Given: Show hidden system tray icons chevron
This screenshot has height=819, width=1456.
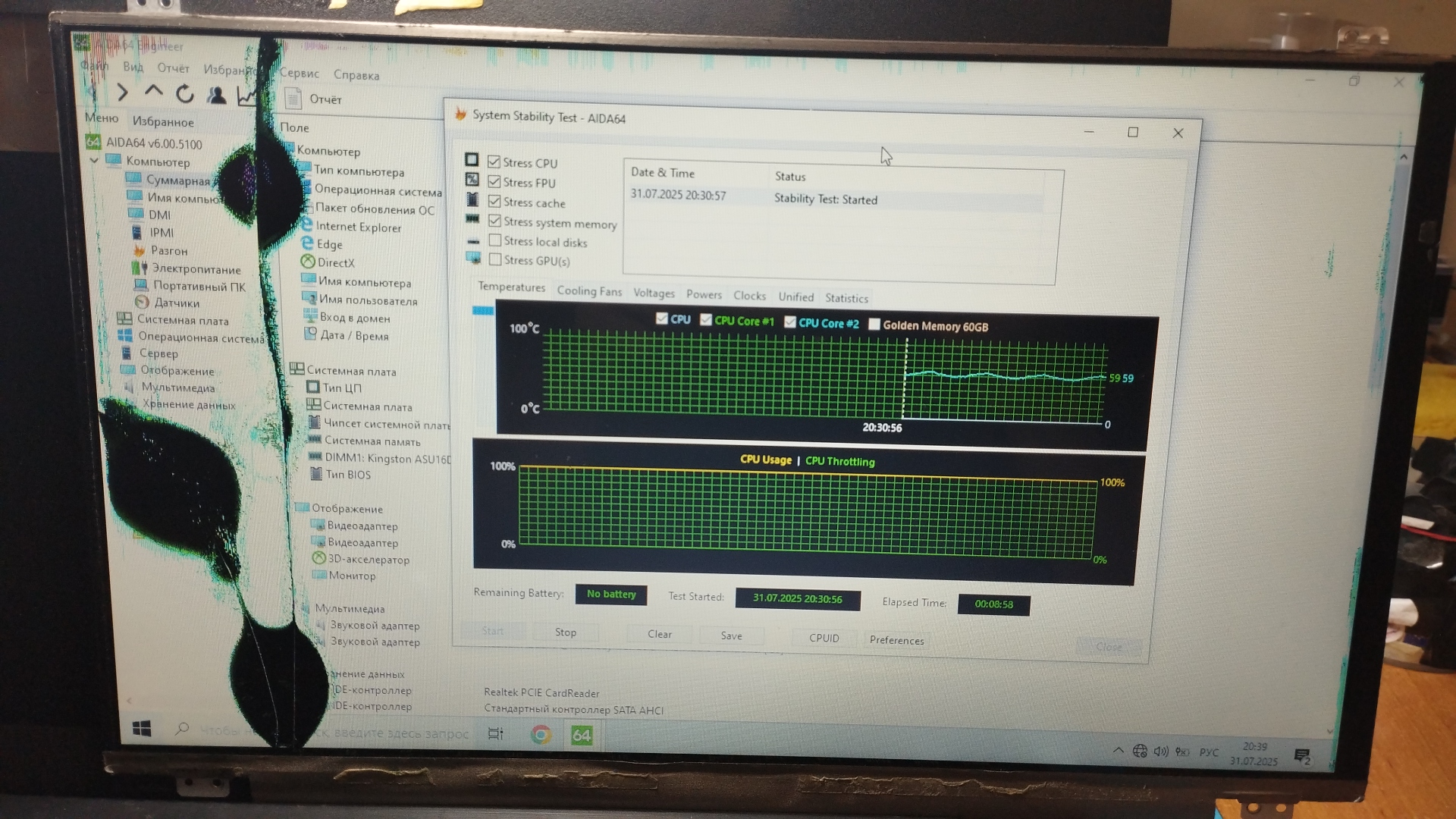Looking at the screenshot, I should point(1118,750).
